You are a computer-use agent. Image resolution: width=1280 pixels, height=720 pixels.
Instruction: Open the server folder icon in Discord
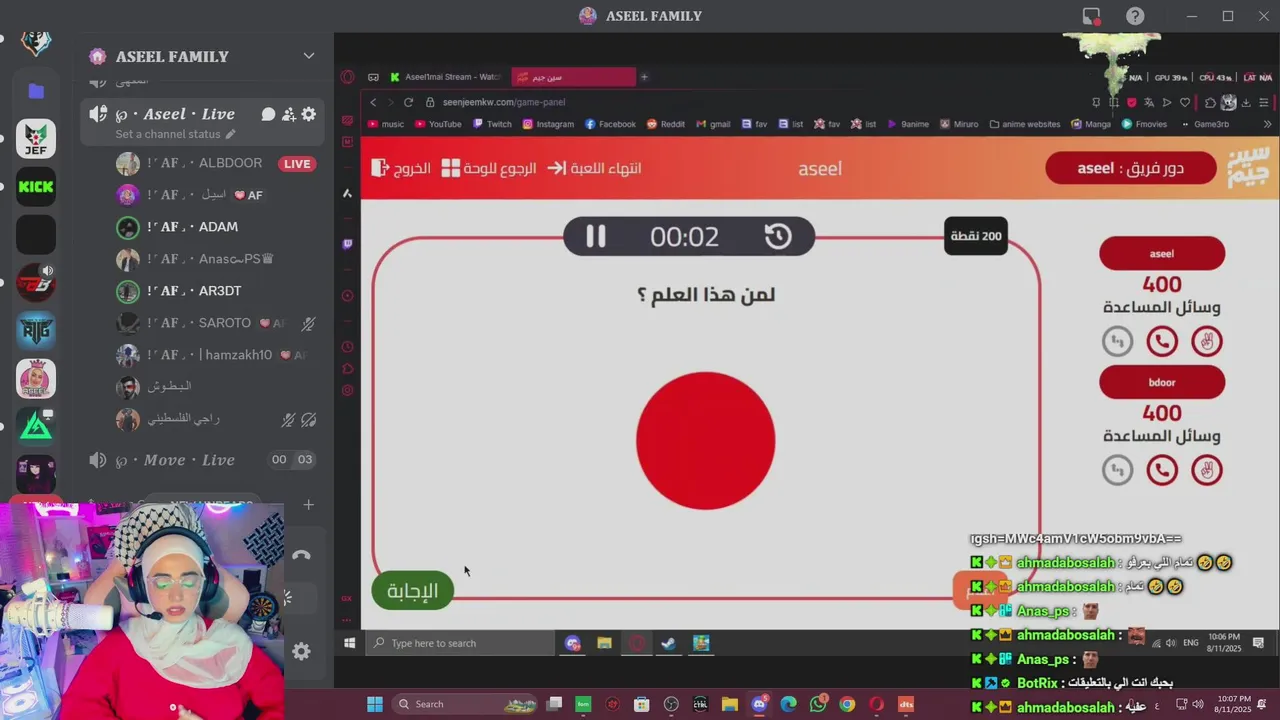coord(36,91)
